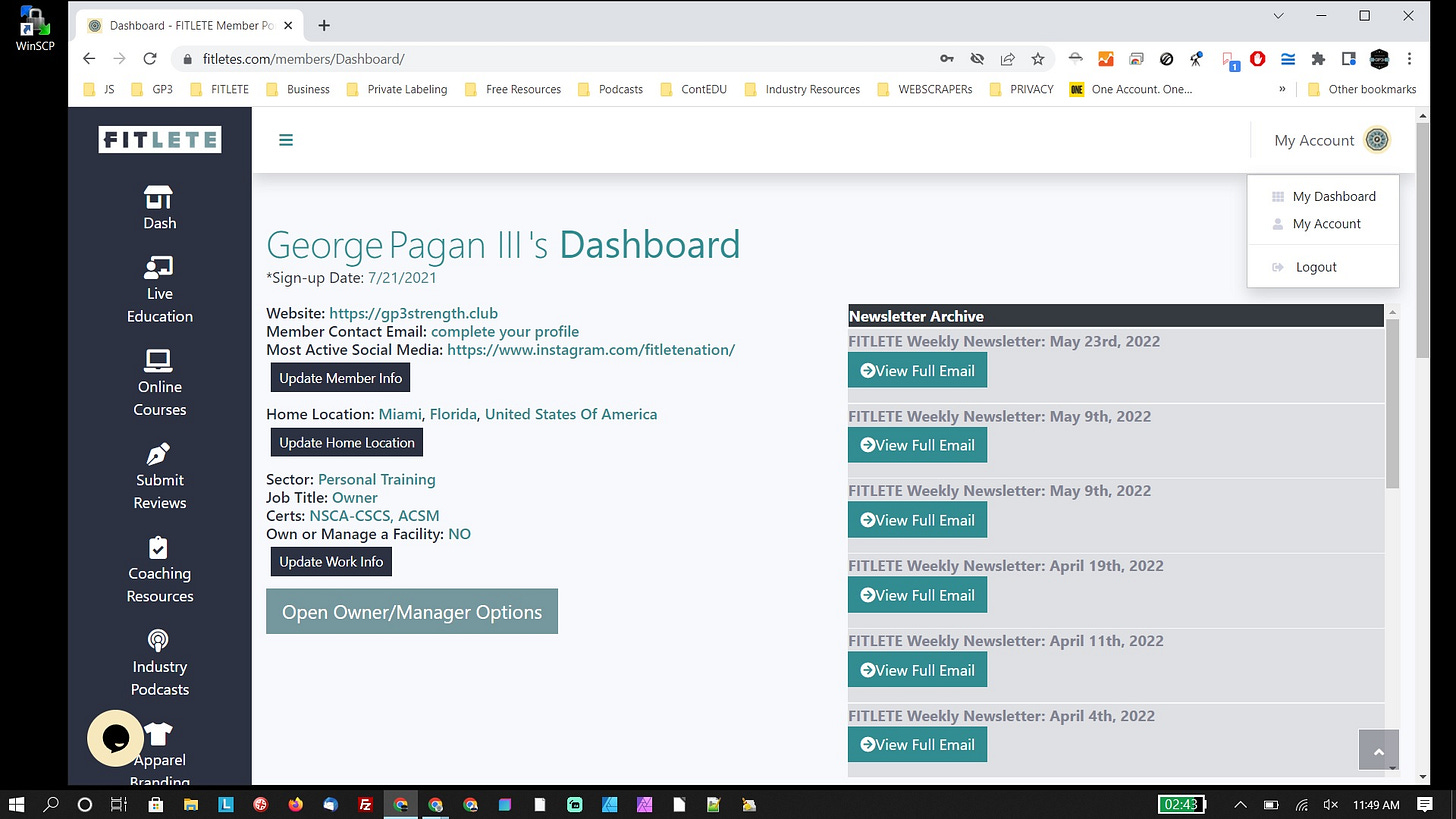Open the notifications action center
The image size is (1456, 819).
tap(1426, 804)
